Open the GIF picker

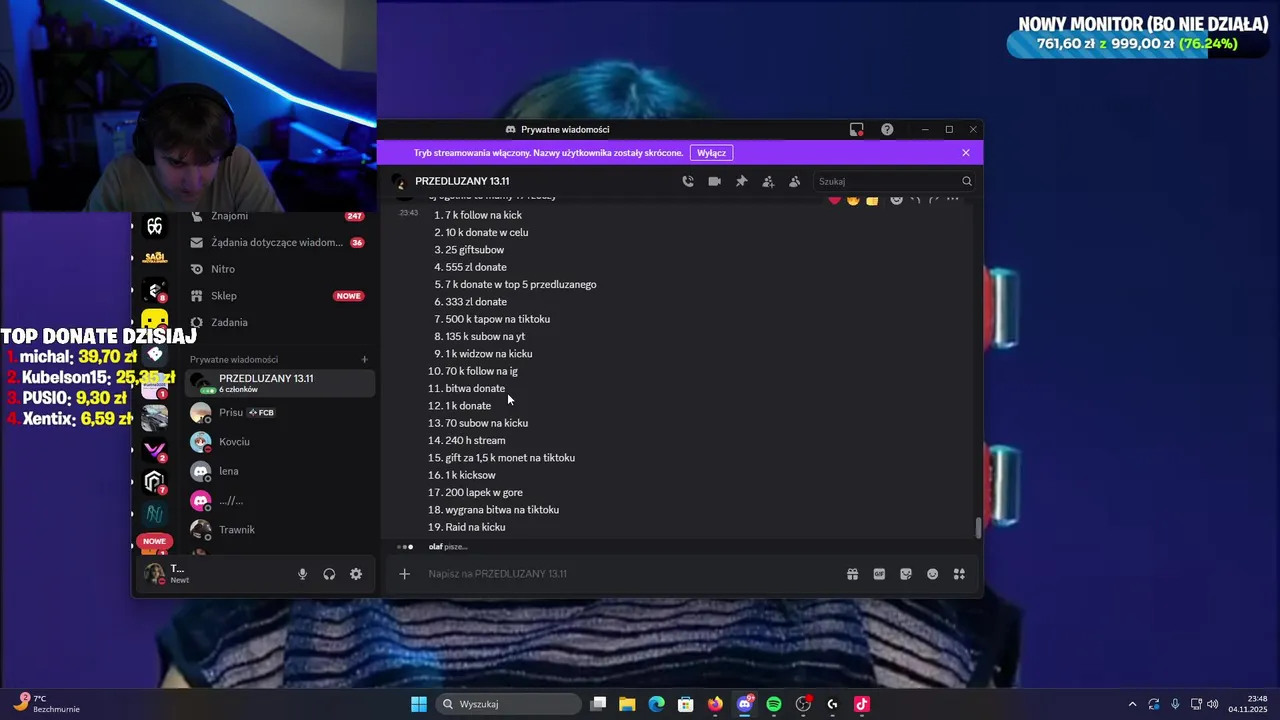pyautogui.click(x=879, y=574)
